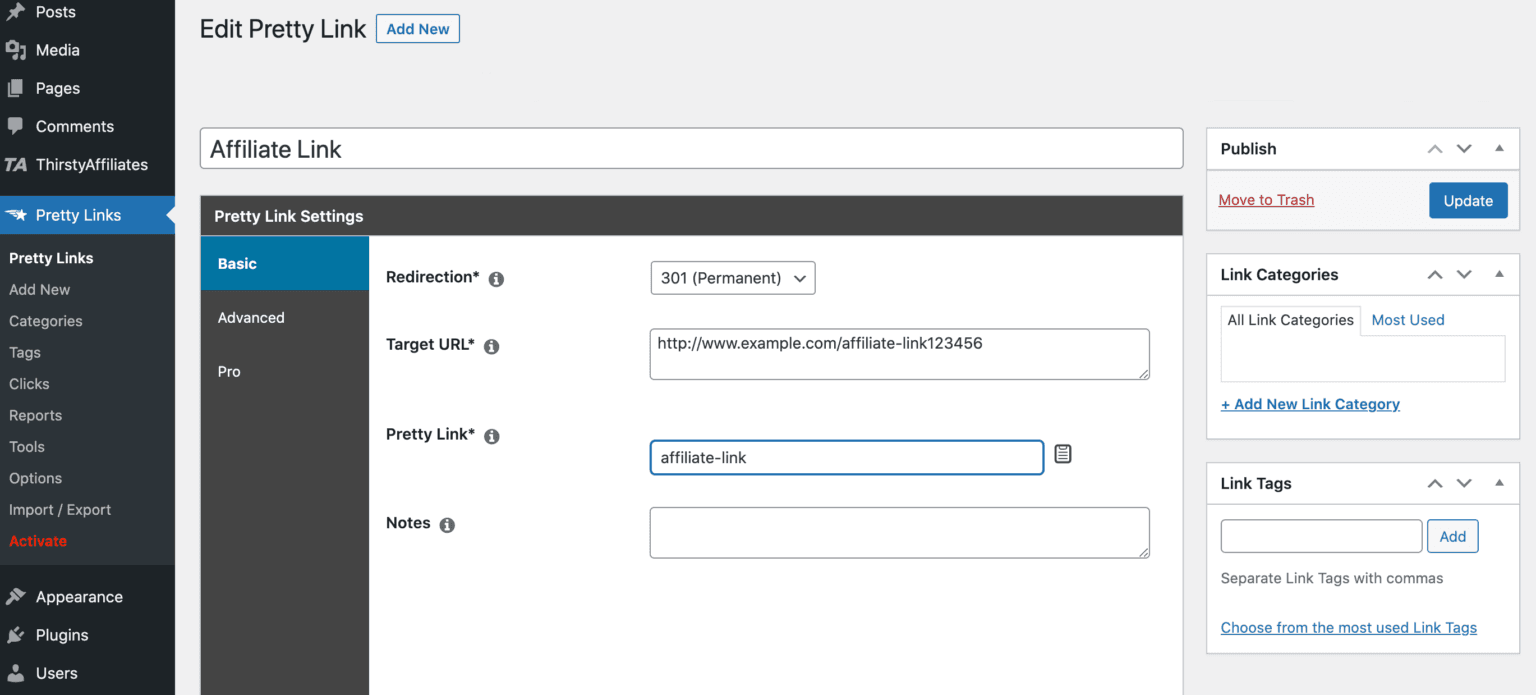Click the Notes info icon
1536x695 pixels.
(447, 525)
